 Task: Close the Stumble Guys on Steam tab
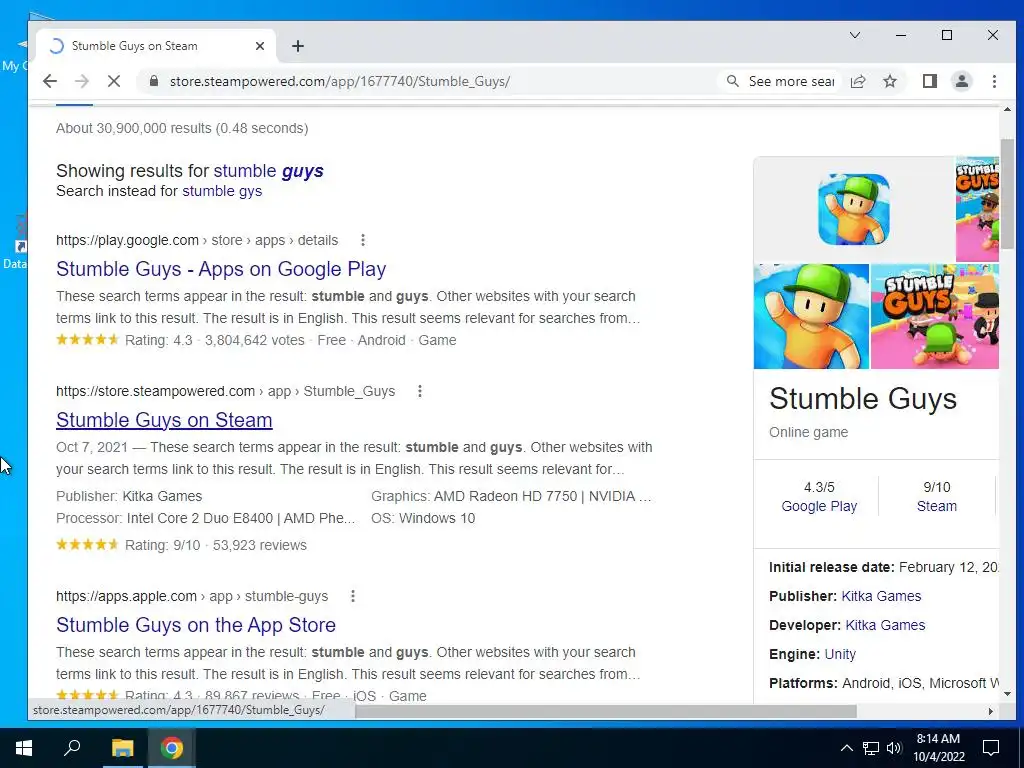[x=259, y=46]
